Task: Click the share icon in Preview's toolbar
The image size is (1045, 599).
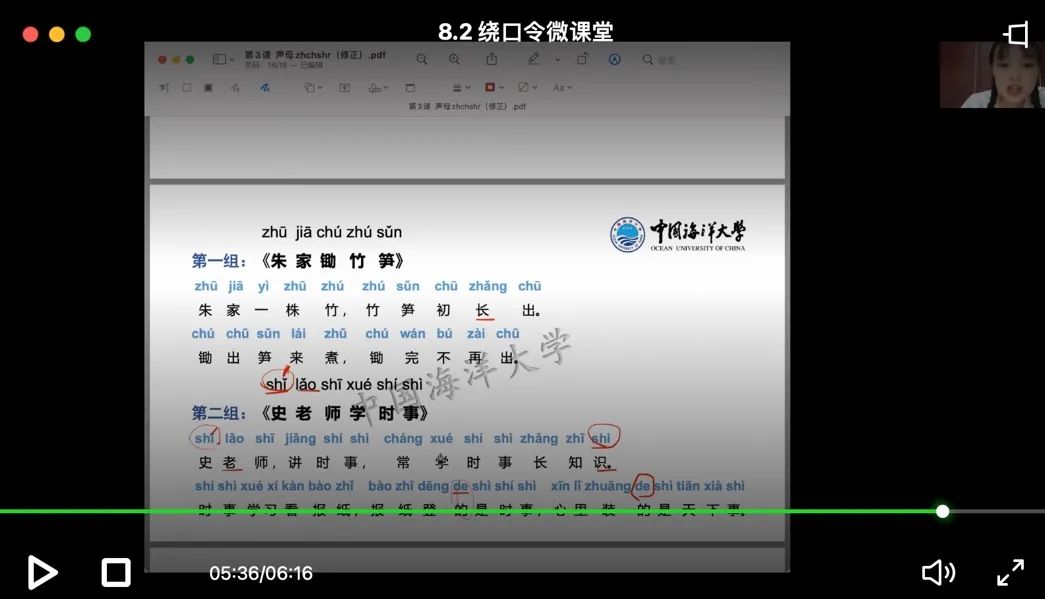Action: tap(492, 58)
